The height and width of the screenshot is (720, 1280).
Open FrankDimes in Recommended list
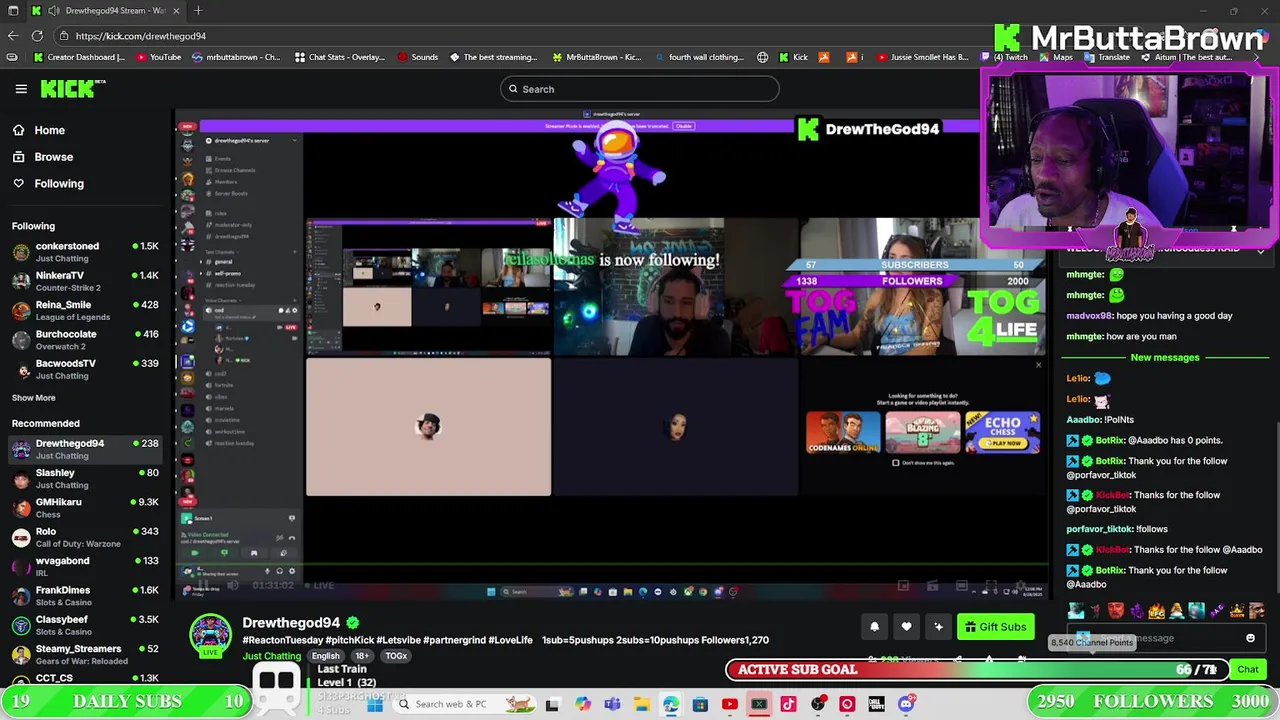(x=85, y=596)
